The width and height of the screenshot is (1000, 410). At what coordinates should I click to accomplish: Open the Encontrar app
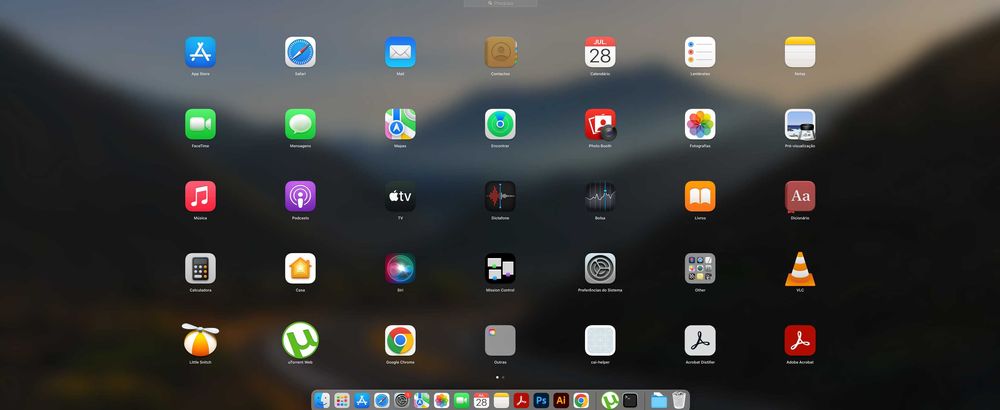tap(501, 124)
